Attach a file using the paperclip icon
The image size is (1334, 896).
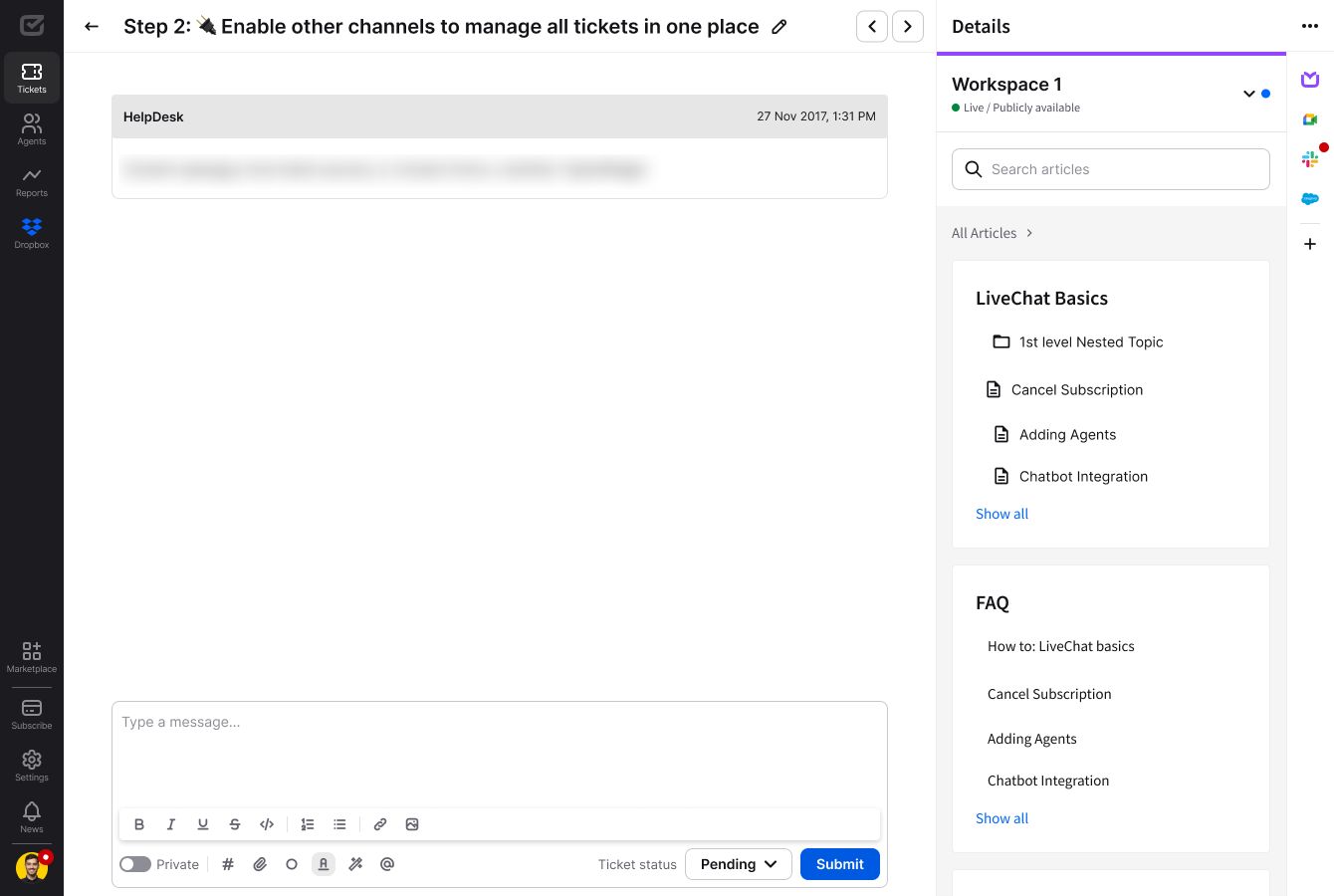pyautogui.click(x=260, y=864)
